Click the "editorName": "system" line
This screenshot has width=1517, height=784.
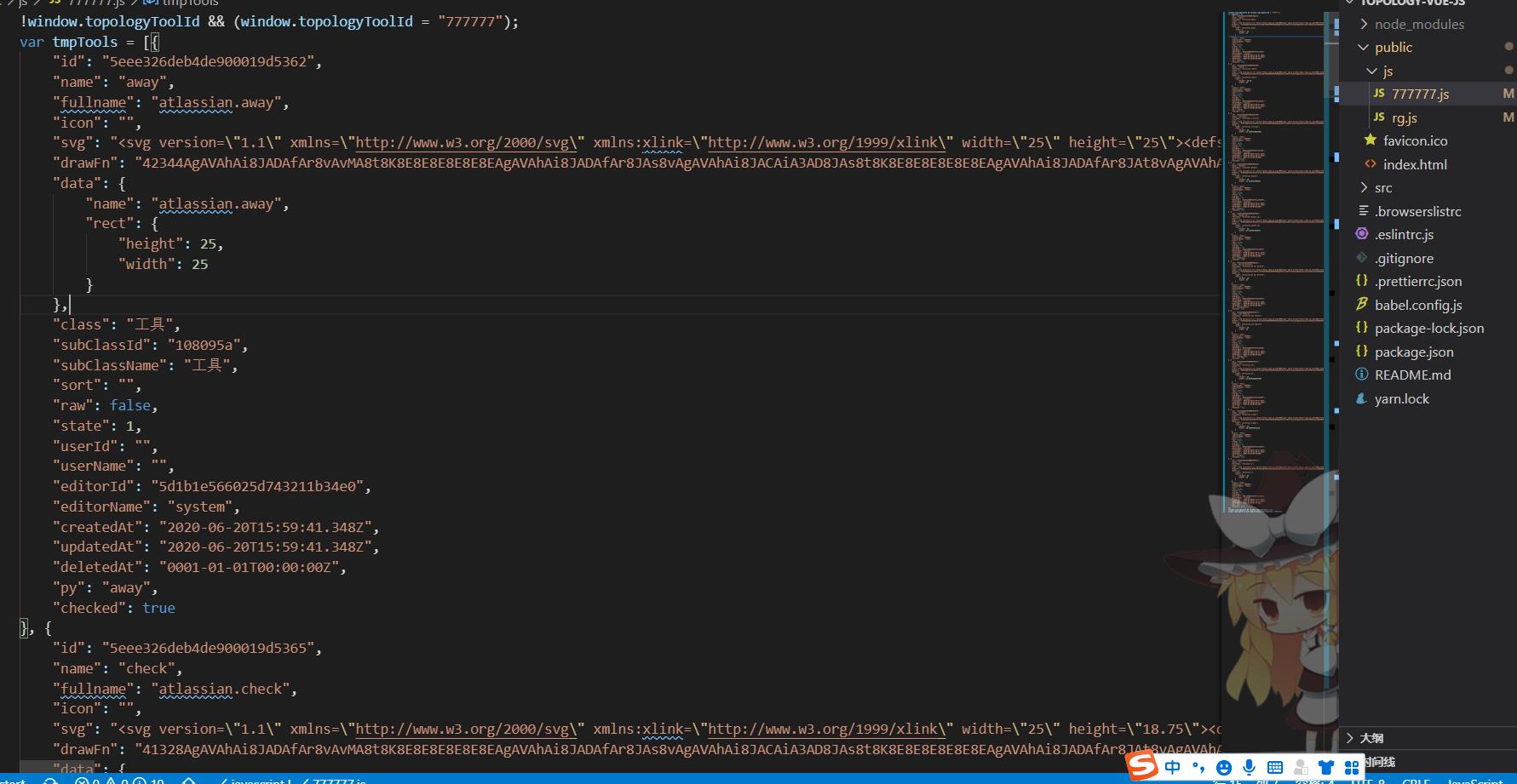click(x=147, y=507)
